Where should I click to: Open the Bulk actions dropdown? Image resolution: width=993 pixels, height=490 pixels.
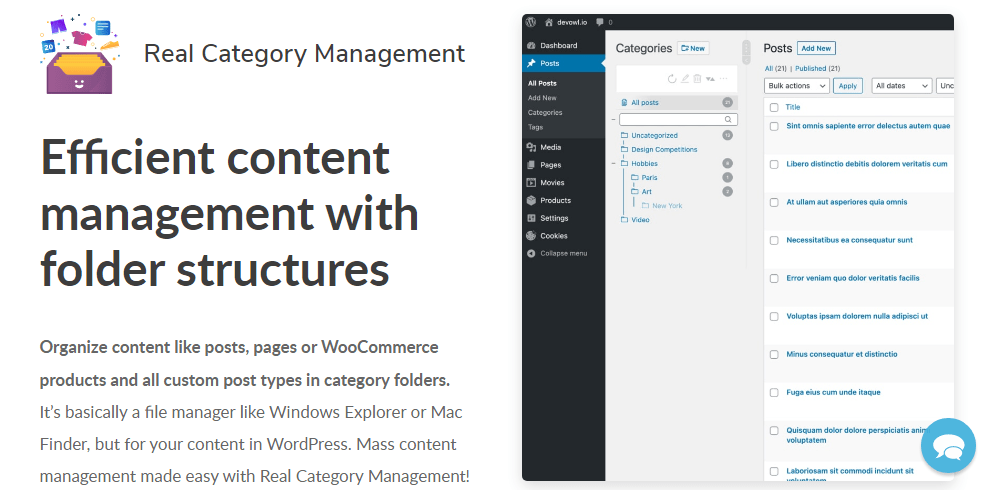click(x=797, y=85)
